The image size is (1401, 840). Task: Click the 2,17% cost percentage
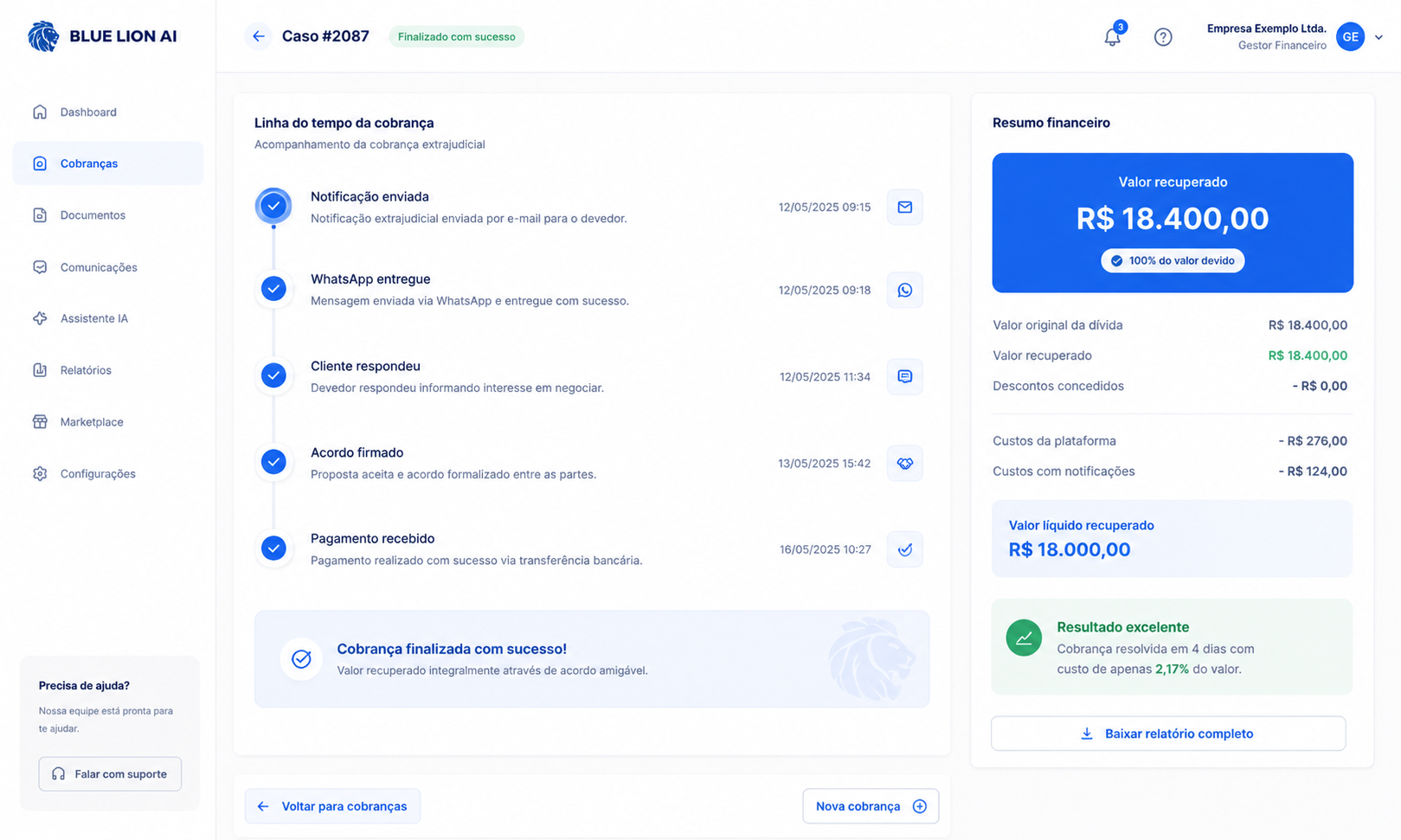1172,670
